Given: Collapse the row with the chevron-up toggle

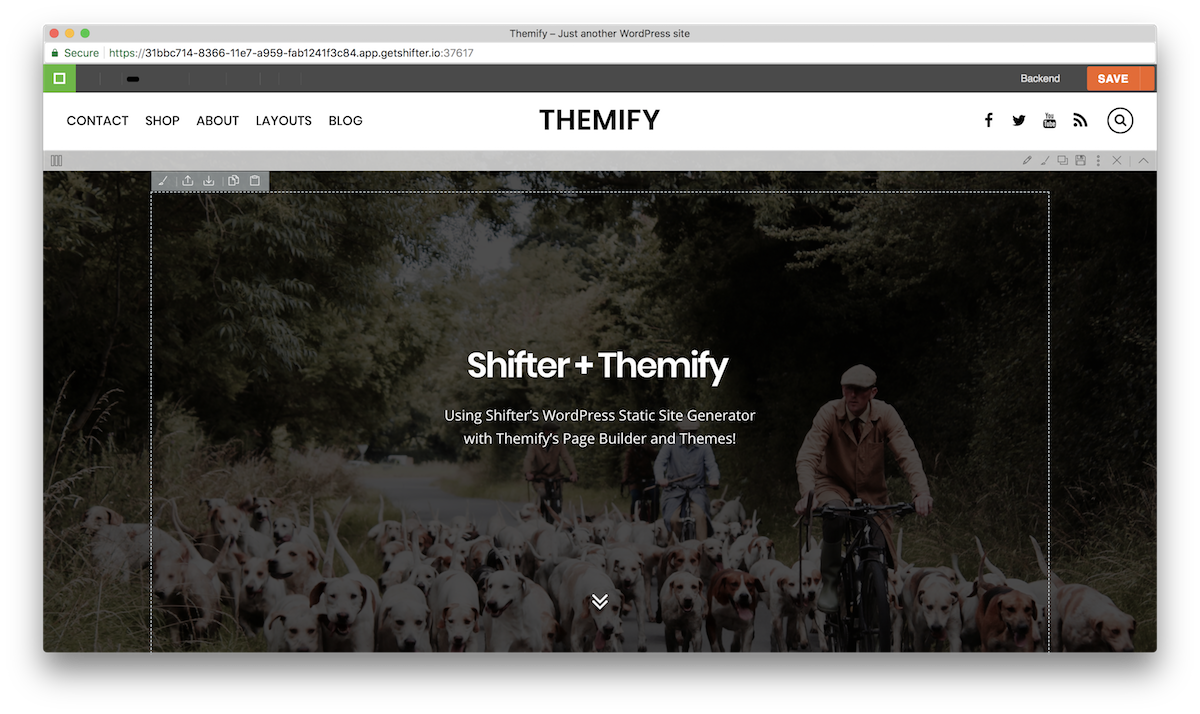Looking at the screenshot, I should (x=1144, y=160).
